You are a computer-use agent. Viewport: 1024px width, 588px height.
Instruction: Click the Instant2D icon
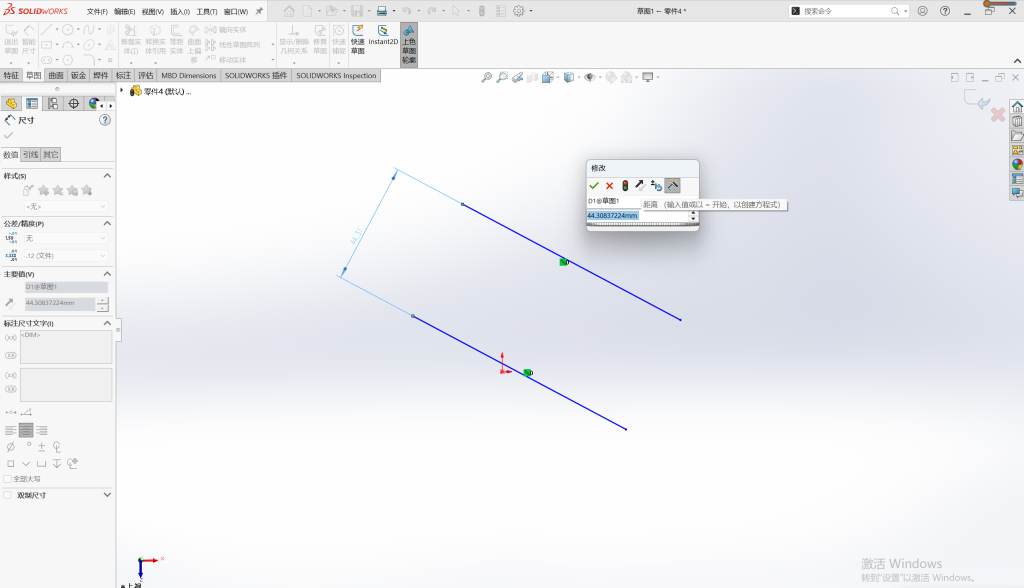click(383, 36)
